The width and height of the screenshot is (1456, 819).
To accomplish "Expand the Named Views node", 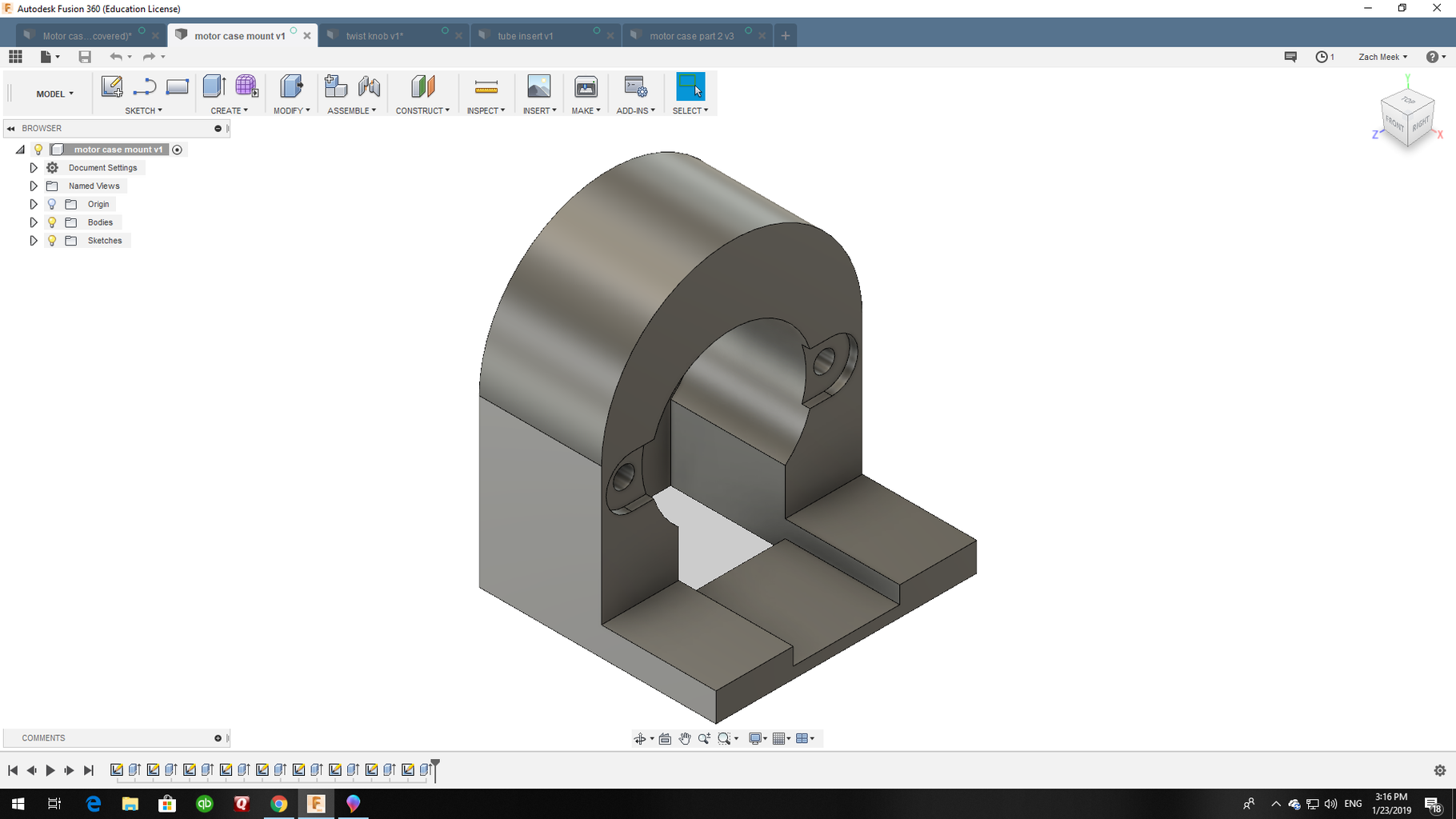I will point(34,186).
